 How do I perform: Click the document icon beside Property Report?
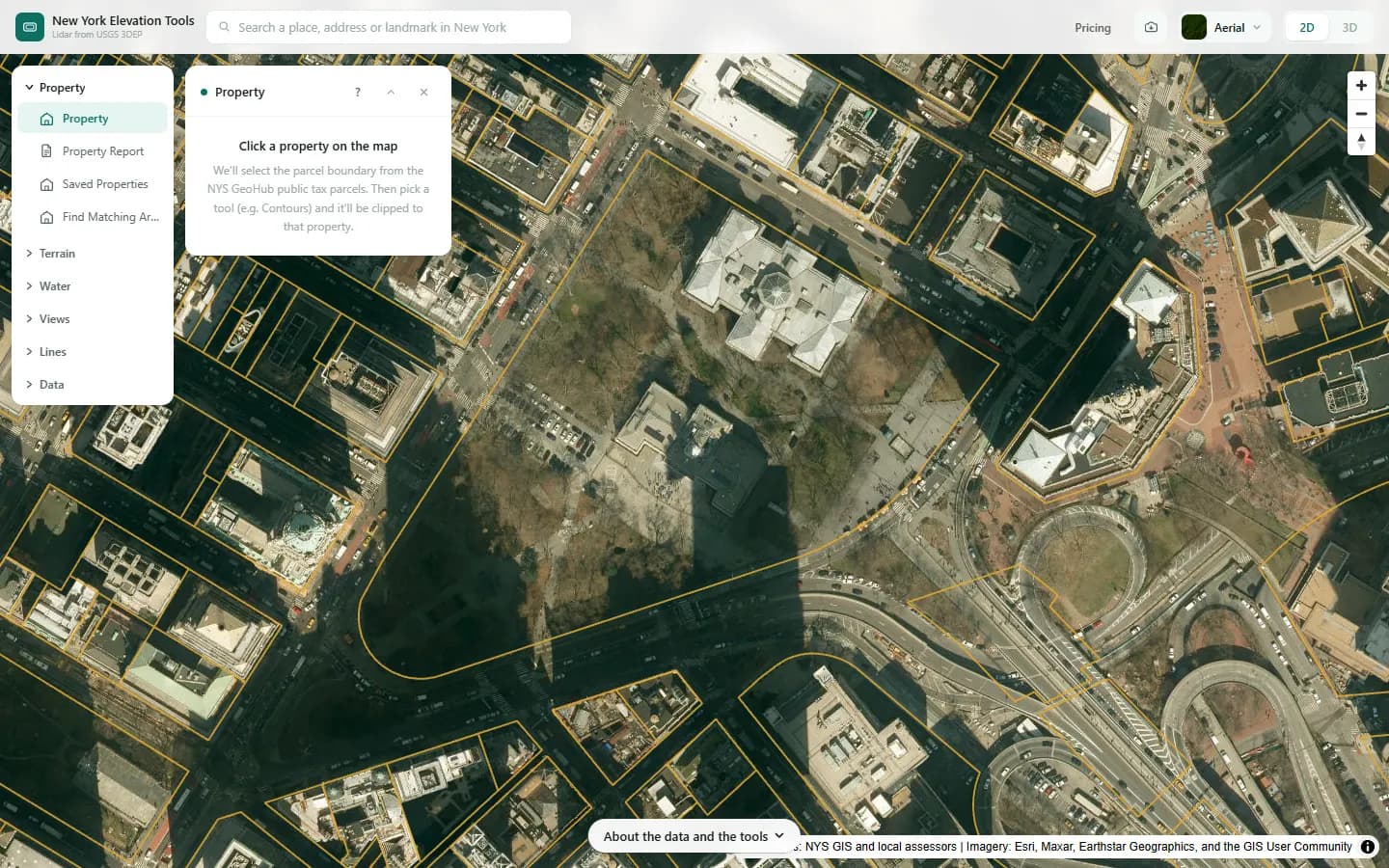[x=46, y=151]
